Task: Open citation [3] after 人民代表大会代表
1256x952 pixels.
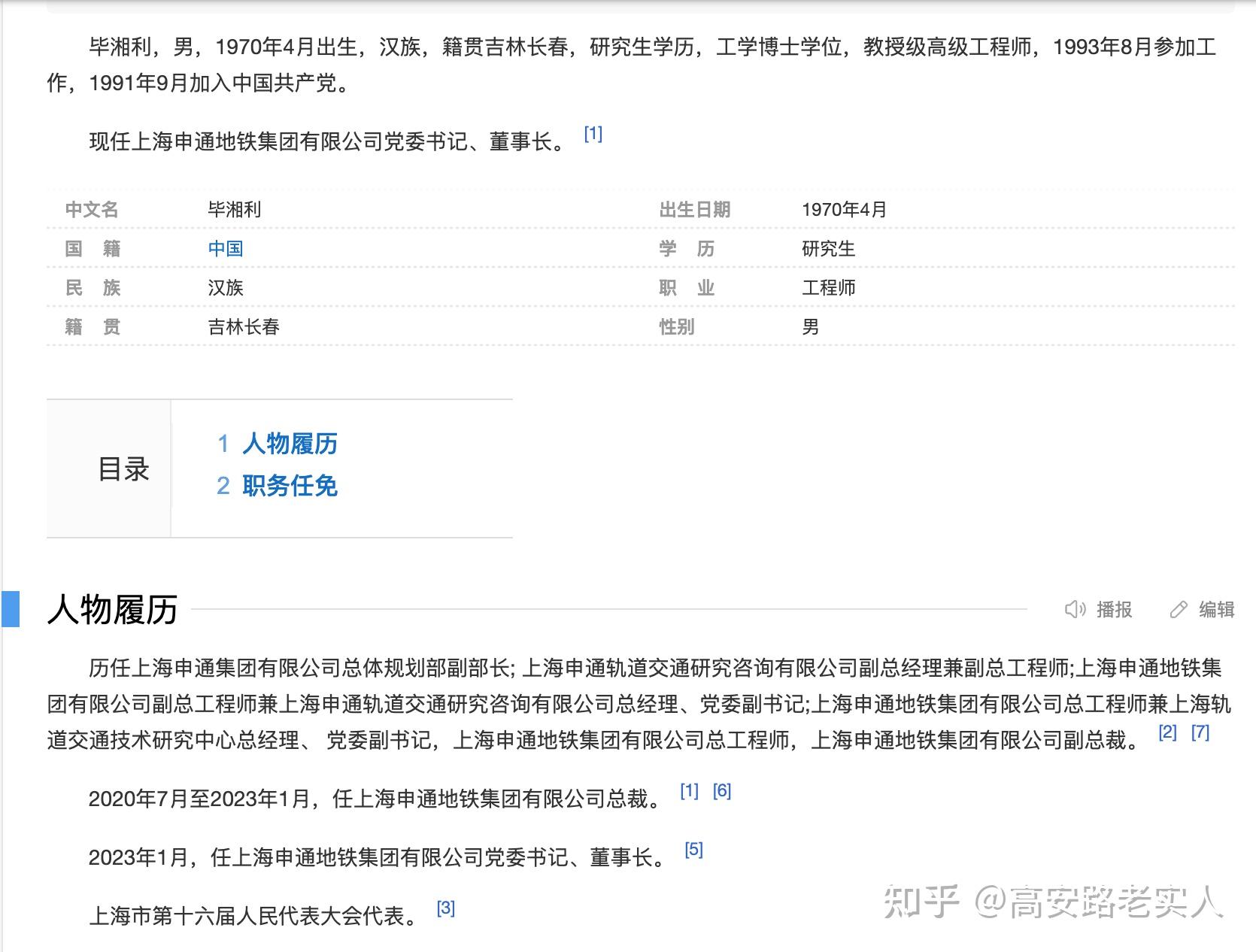Action: [446, 908]
